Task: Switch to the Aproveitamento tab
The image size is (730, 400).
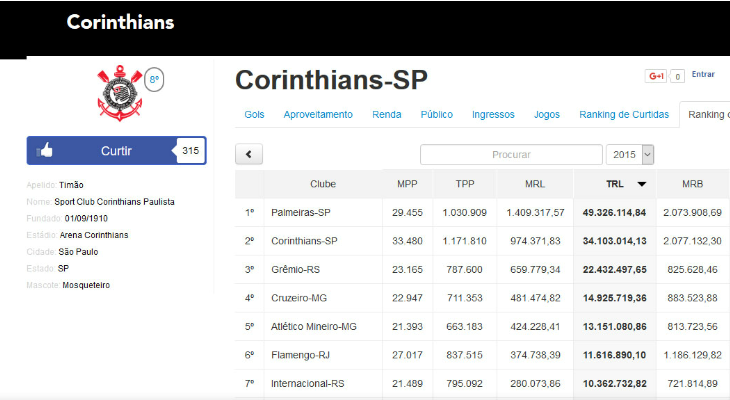Action: click(318, 115)
